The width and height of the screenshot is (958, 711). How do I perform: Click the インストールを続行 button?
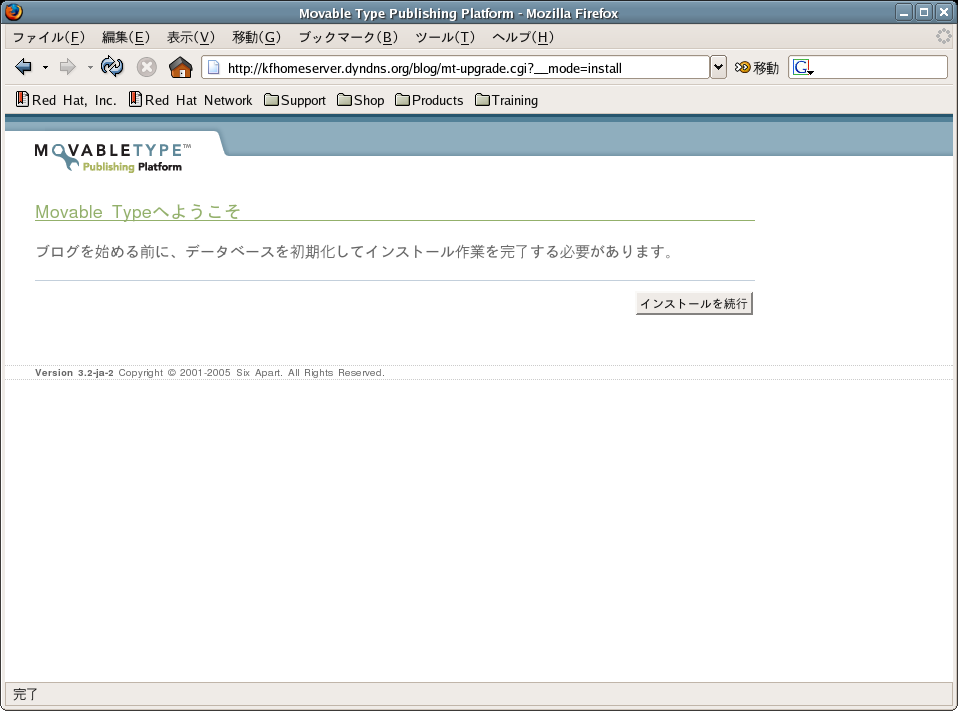(x=694, y=304)
